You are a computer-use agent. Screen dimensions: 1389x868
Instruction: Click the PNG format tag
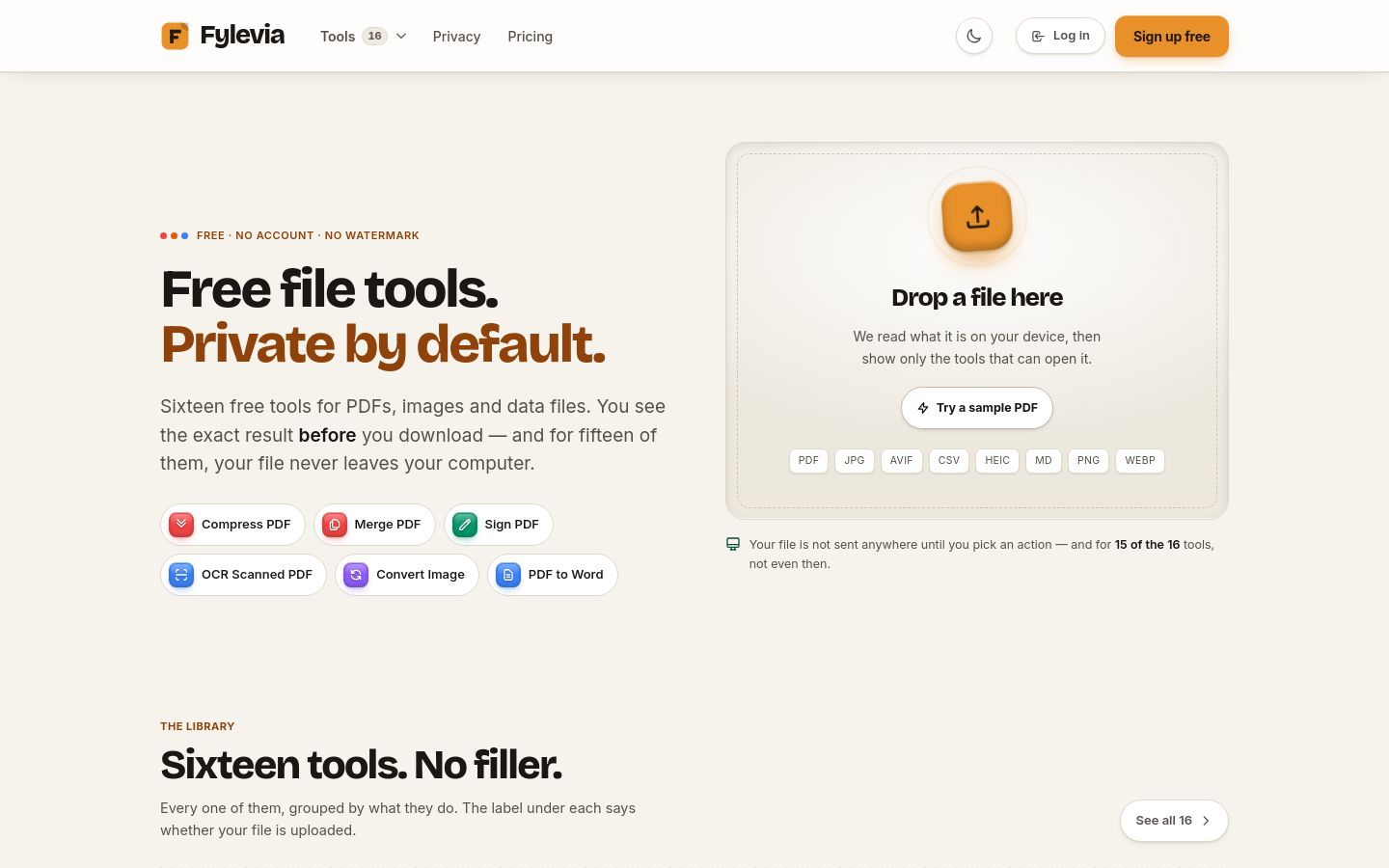click(x=1089, y=461)
